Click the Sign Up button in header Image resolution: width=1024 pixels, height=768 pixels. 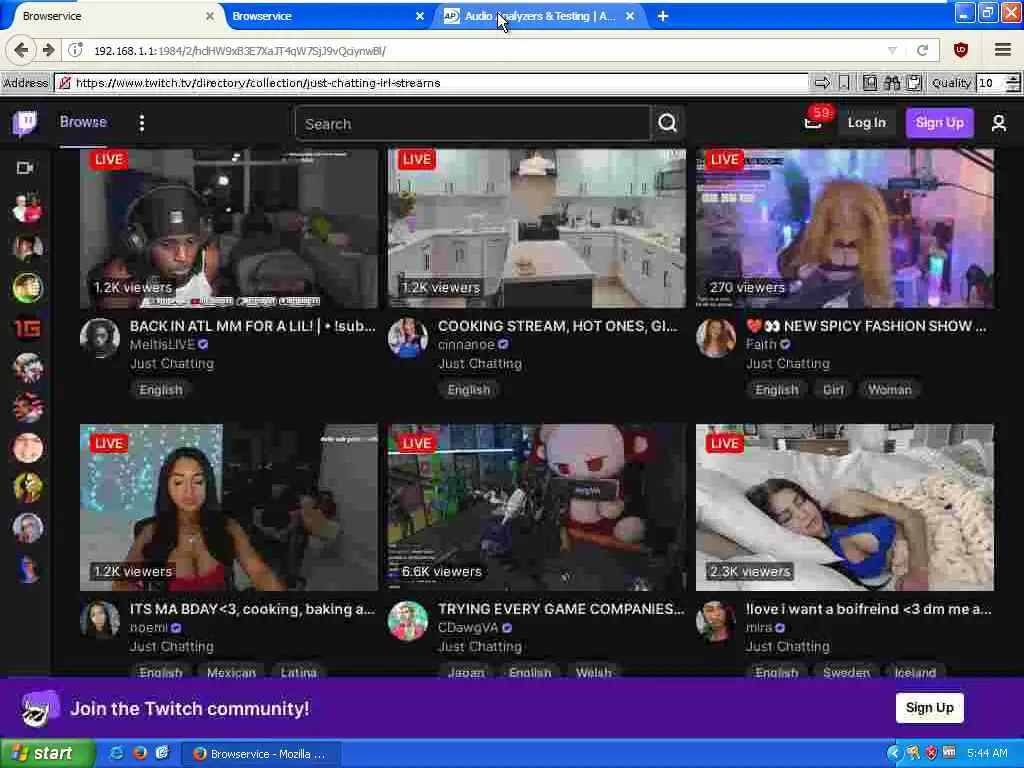[939, 123]
